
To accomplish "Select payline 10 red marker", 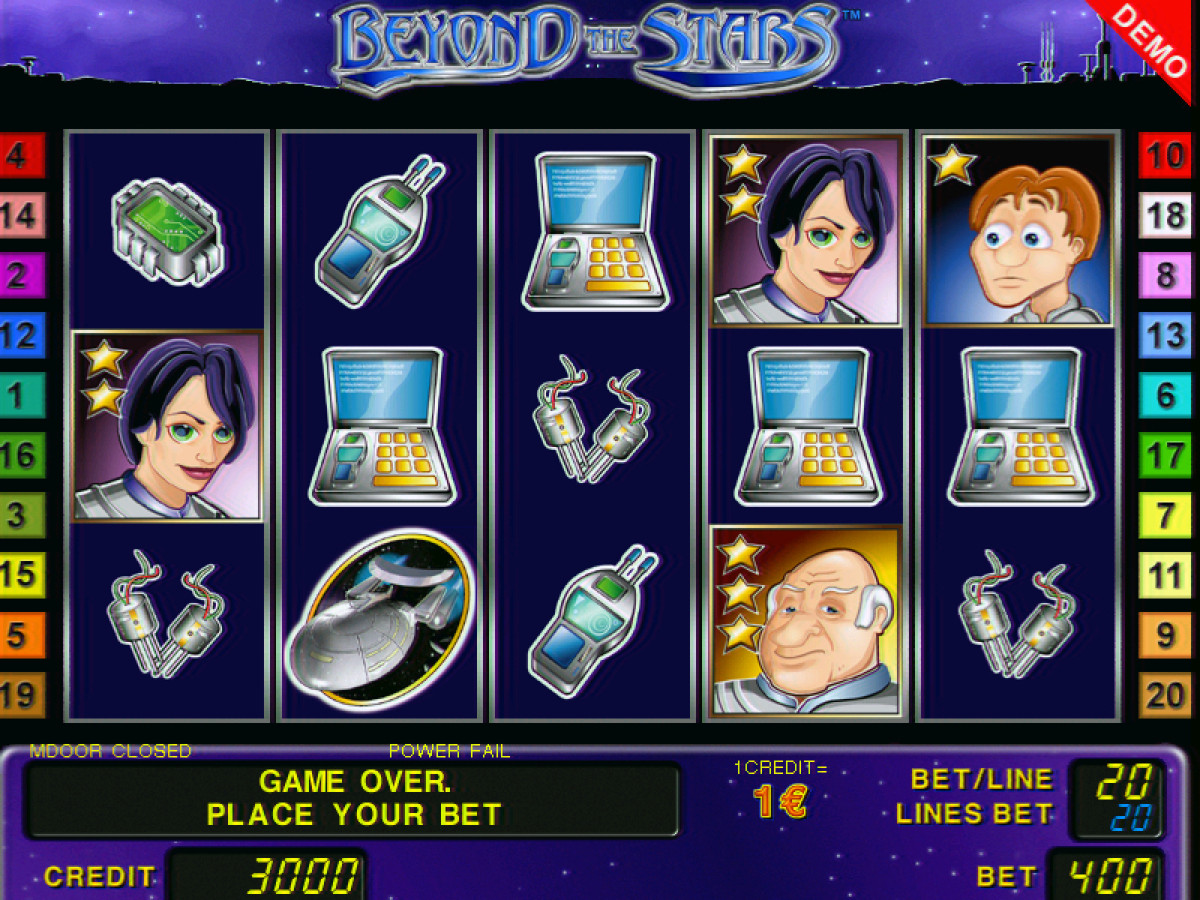I will point(1164,156).
